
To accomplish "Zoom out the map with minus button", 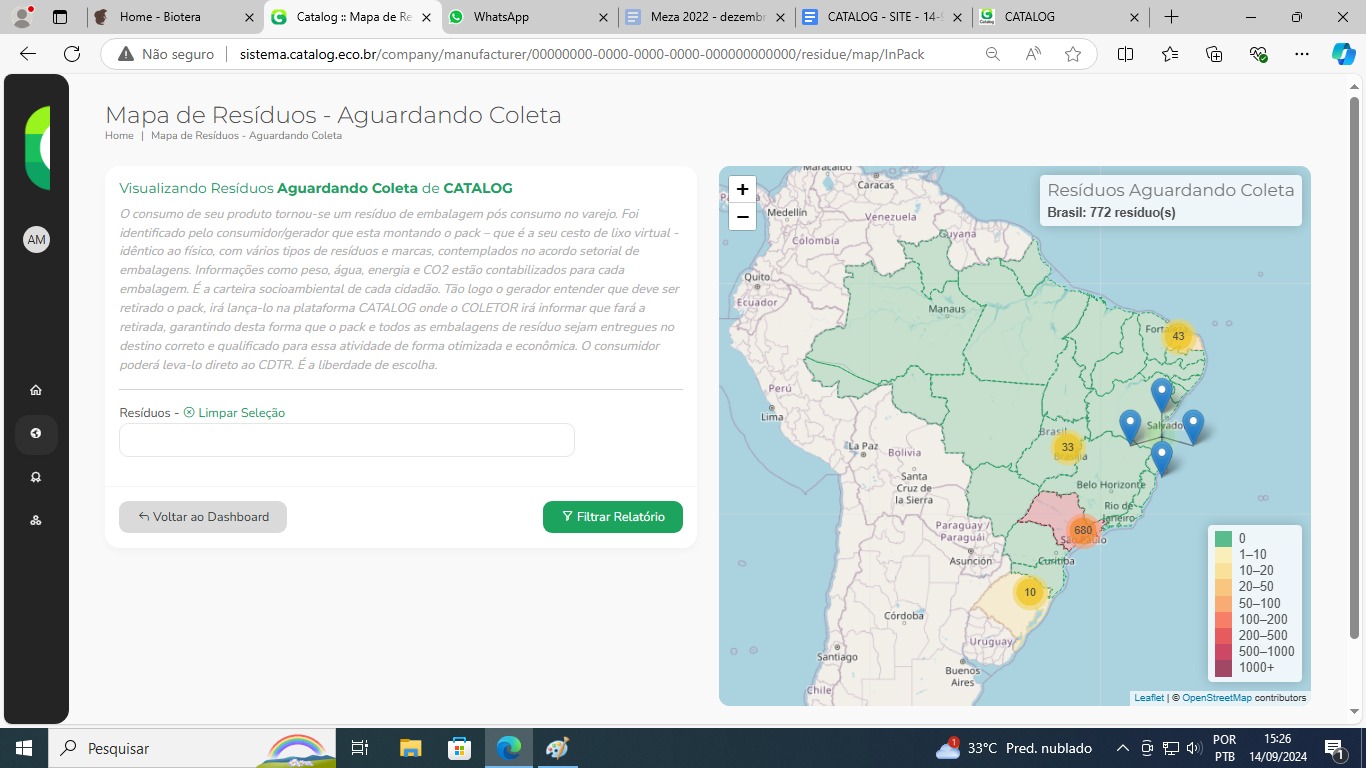I will [x=742, y=216].
